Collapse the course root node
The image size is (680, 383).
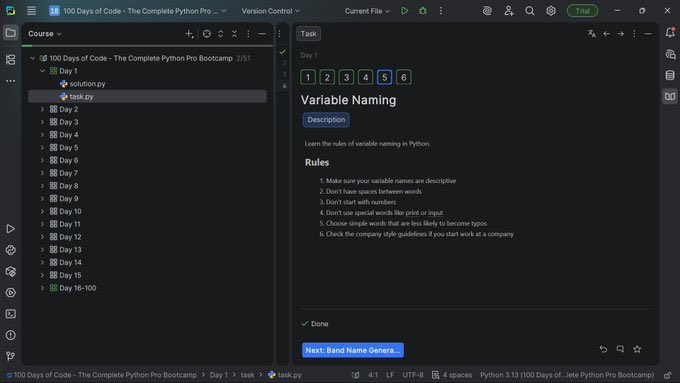point(33,58)
